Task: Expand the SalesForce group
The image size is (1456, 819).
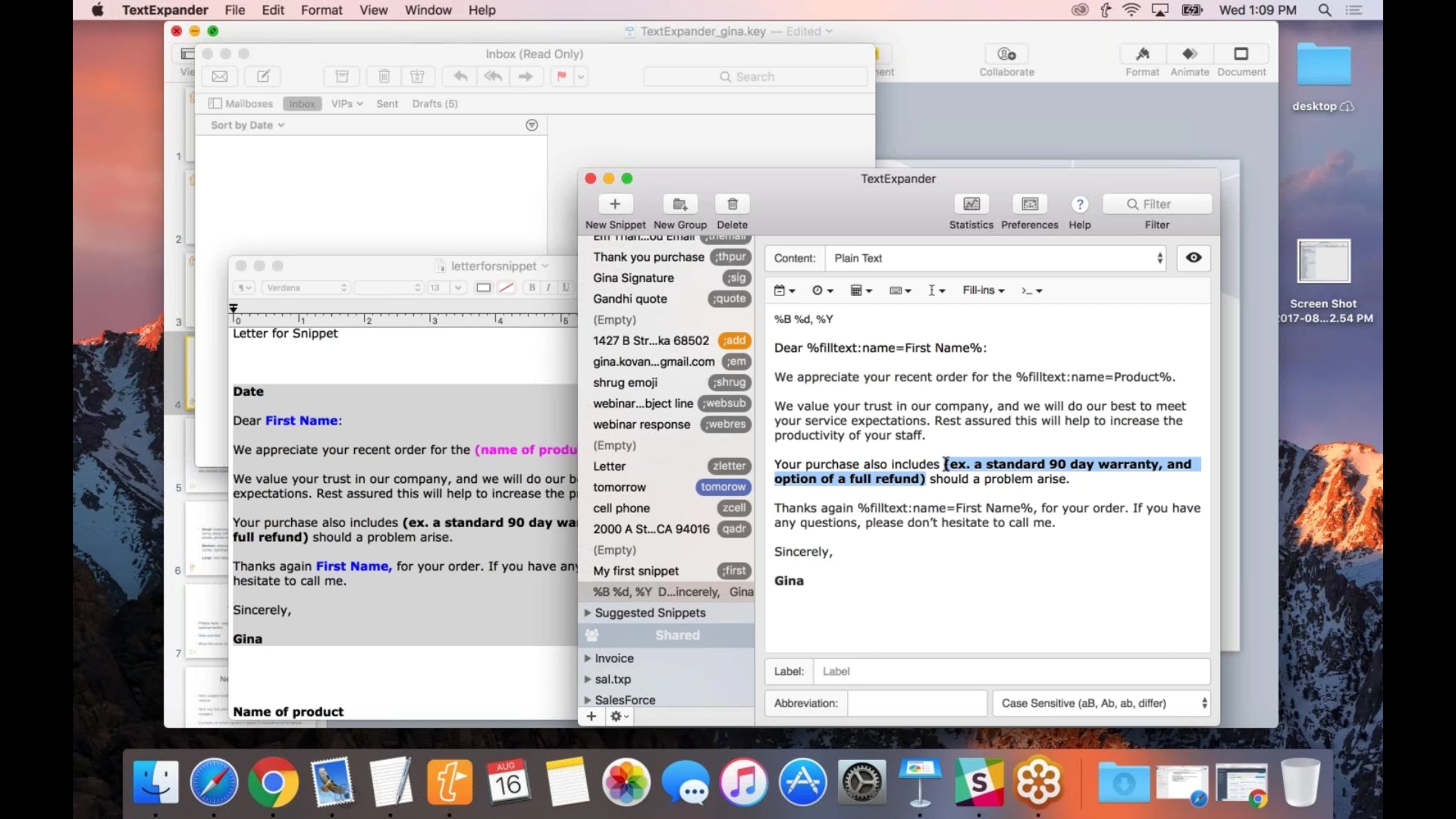Action: pyautogui.click(x=587, y=700)
